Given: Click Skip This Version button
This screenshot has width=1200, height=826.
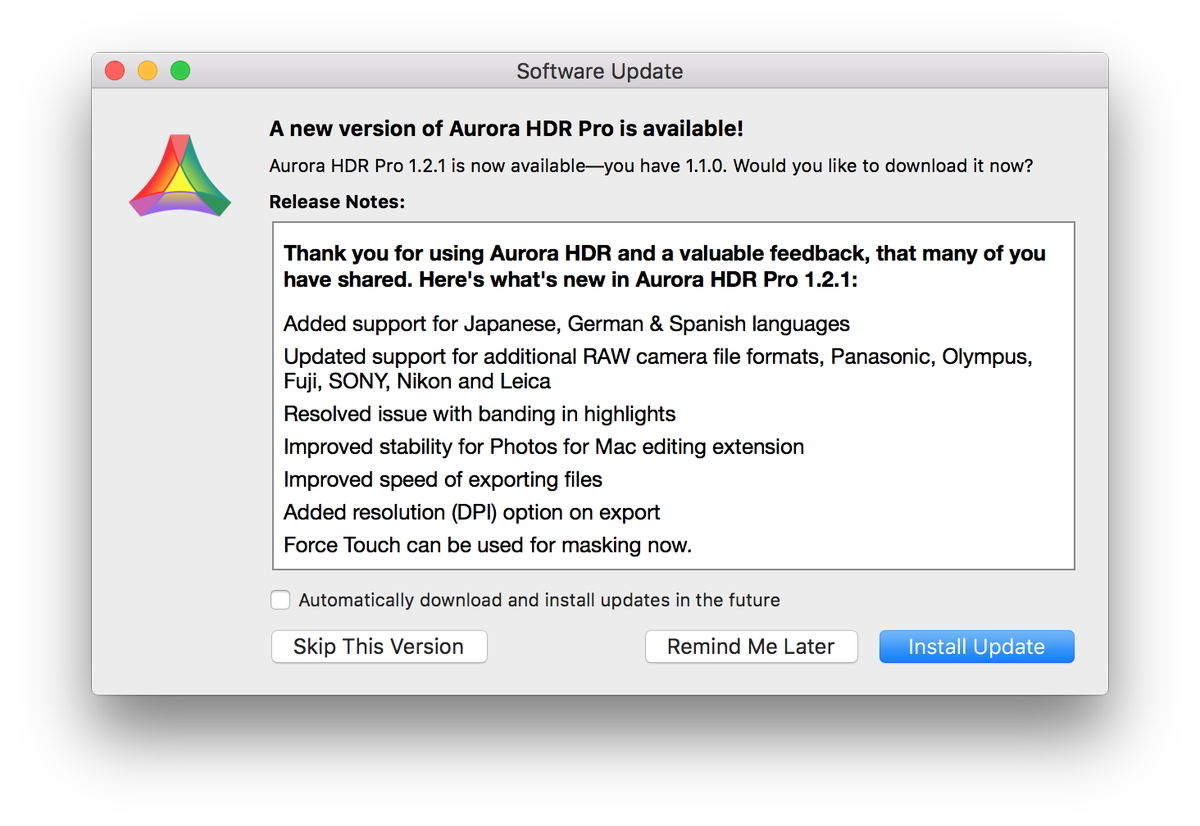Looking at the screenshot, I should click(379, 647).
